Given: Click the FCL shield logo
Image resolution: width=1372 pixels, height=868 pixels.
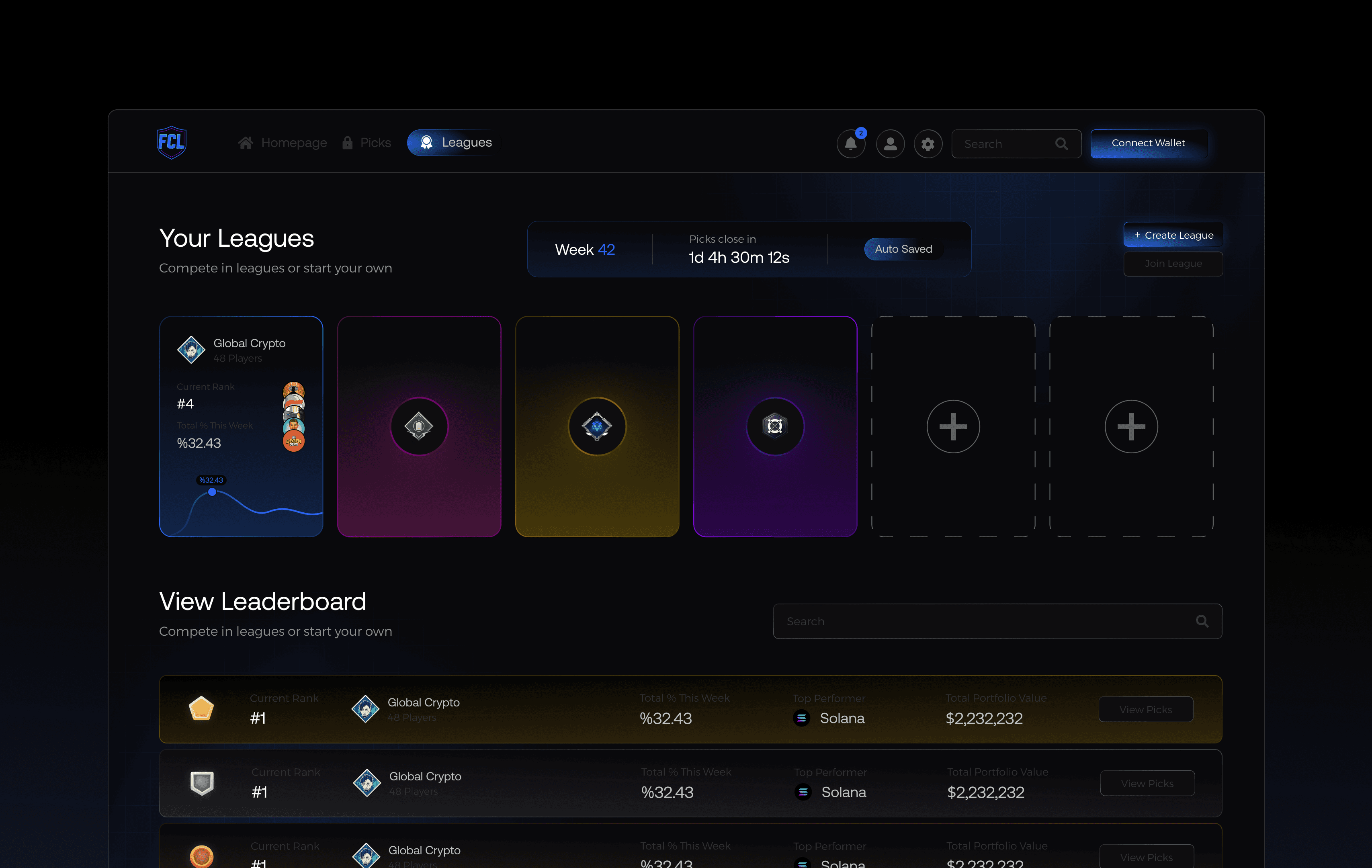Looking at the screenshot, I should (x=171, y=142).
